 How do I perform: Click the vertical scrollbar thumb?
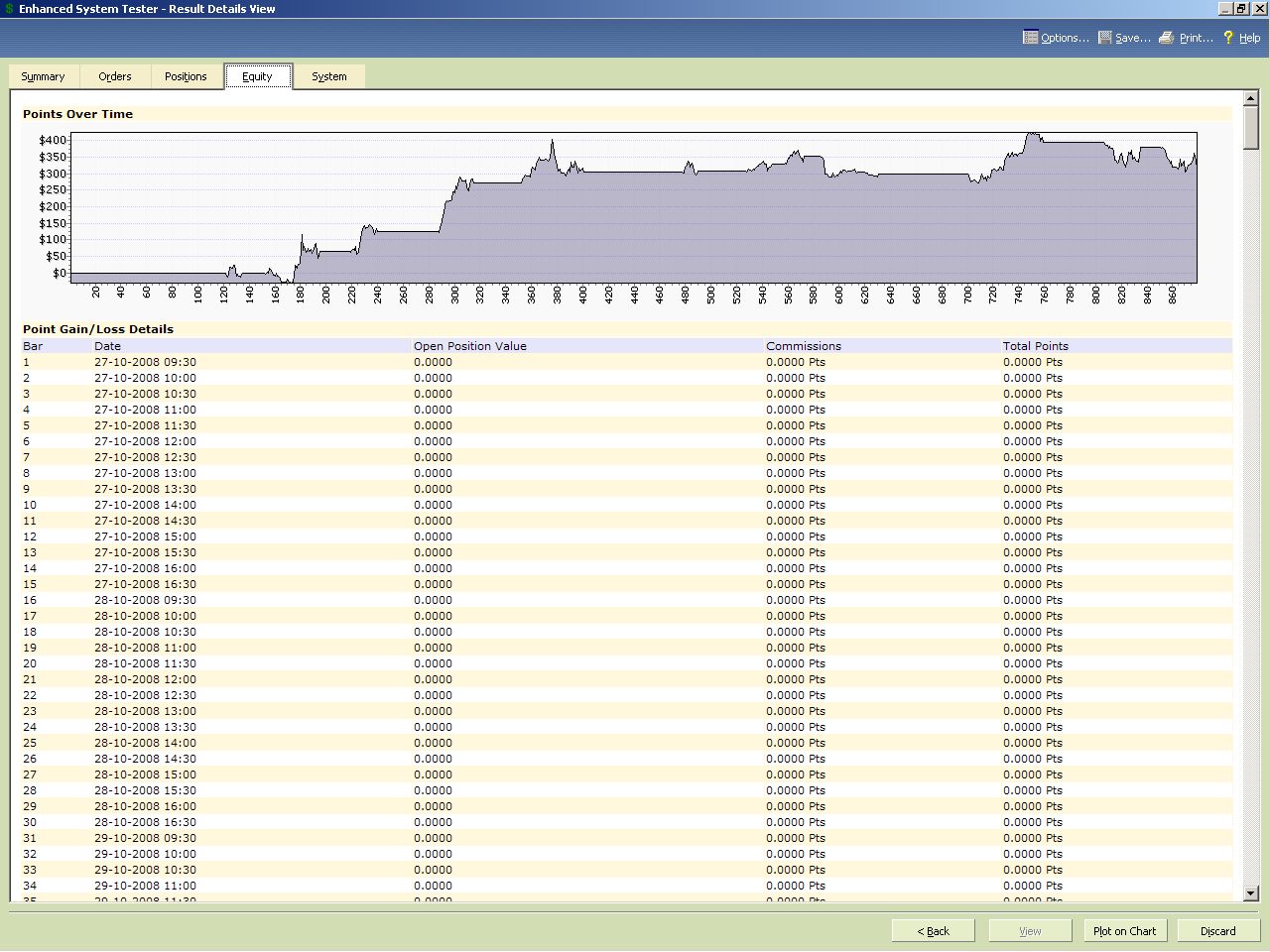[x=1251, y=129]
